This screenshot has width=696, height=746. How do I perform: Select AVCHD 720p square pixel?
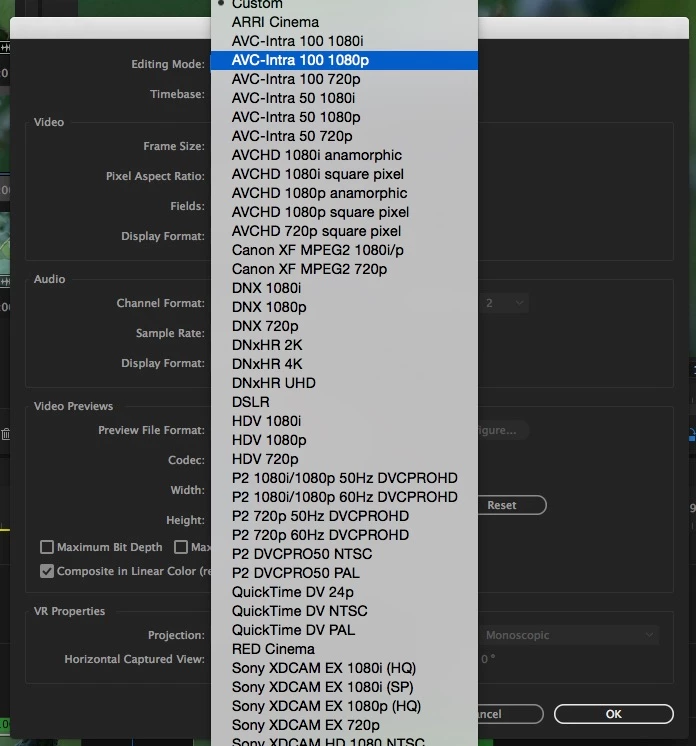344,231
